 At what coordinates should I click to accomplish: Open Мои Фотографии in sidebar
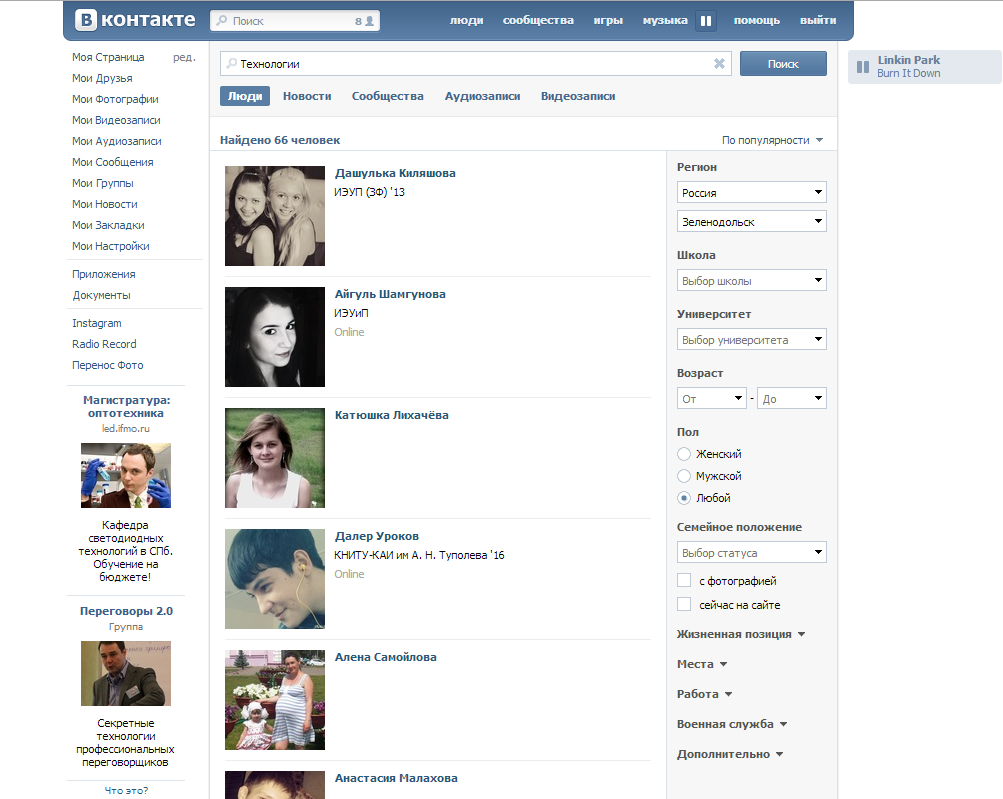(x=115, y=99)
